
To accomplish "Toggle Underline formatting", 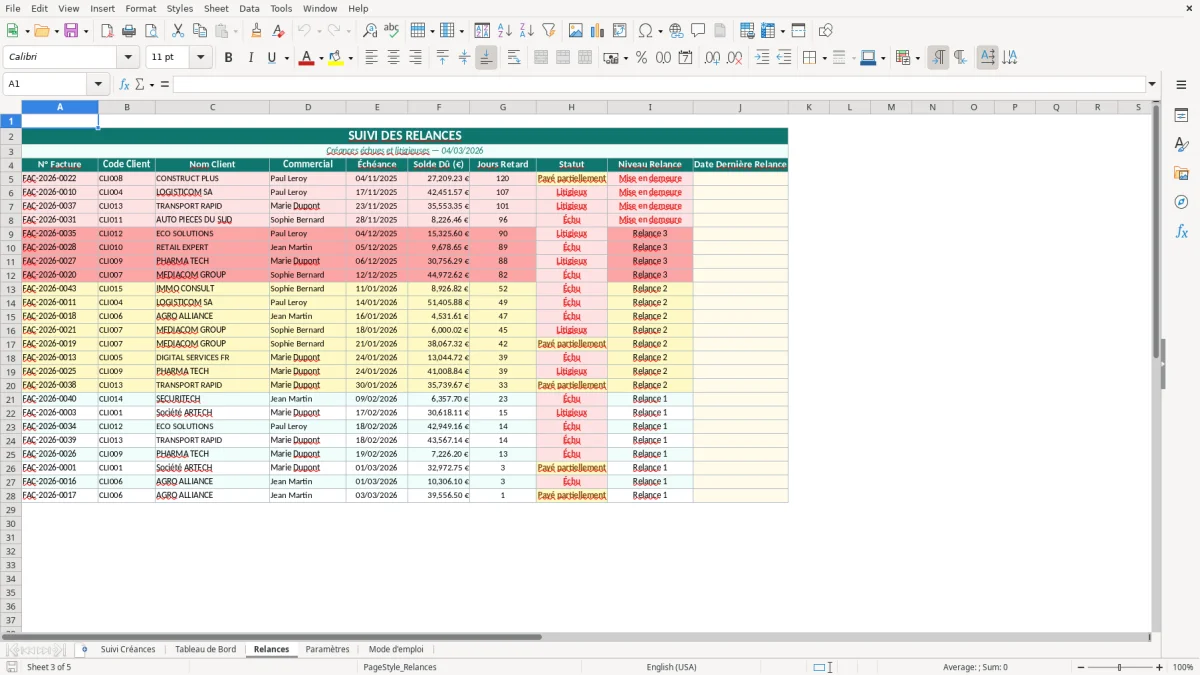I will [x=271, y=58].
